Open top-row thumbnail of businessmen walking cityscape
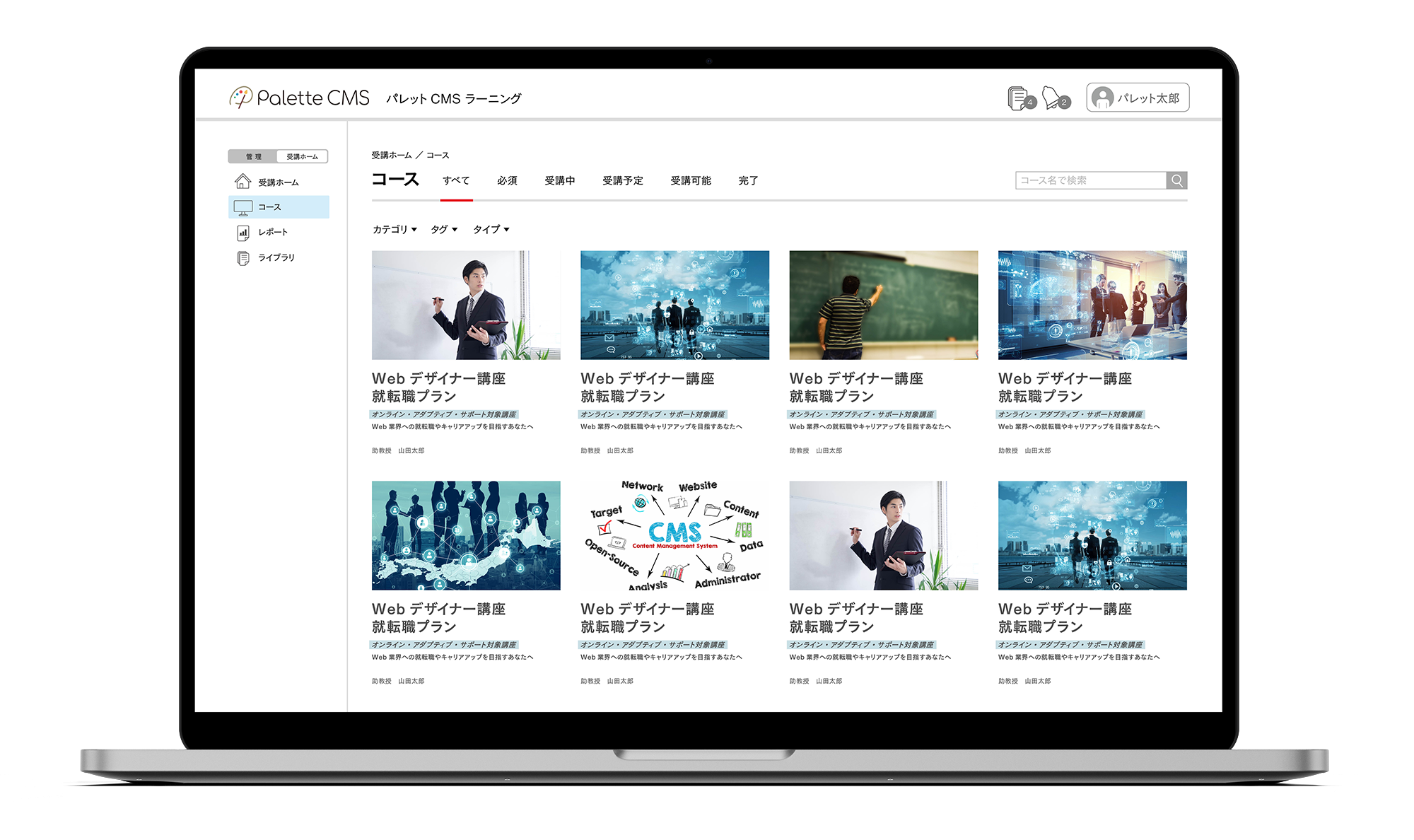Viewport: 1414px width, 840px height. (674, 305)
